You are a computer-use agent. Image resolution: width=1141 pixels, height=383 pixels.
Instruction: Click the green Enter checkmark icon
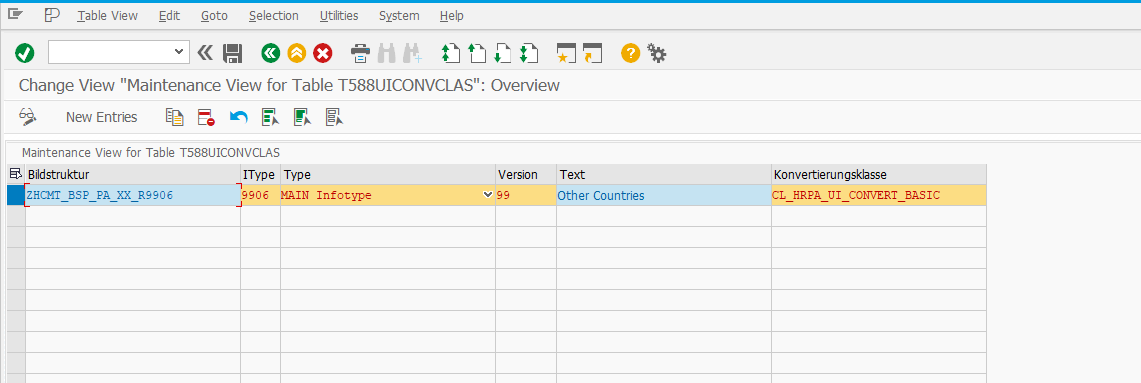coord(25,52)
